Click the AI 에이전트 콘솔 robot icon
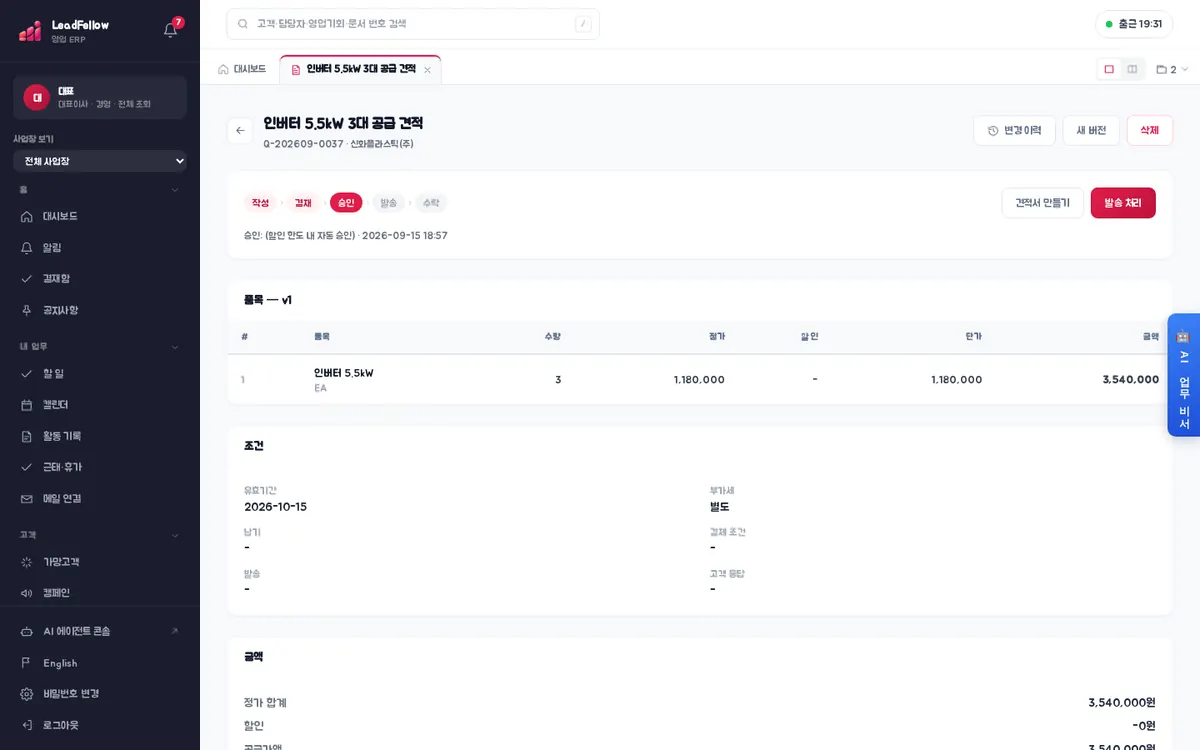The width and height of the screenshot is (1200, 750). coord(27,632)
